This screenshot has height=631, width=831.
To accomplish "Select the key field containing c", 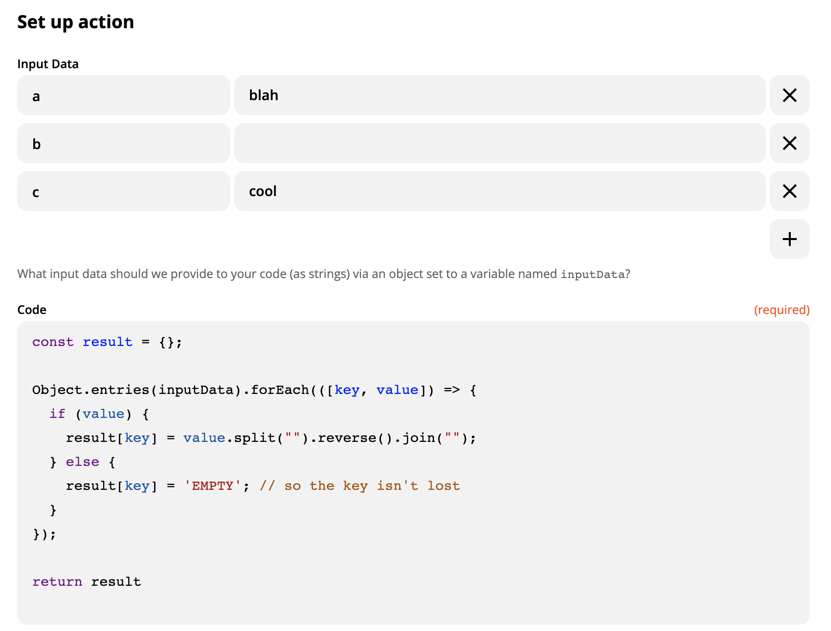I will (x=123, y=192).
